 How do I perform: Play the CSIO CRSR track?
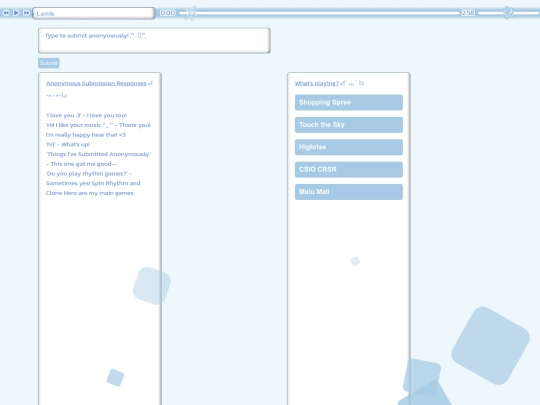(349, 170)
